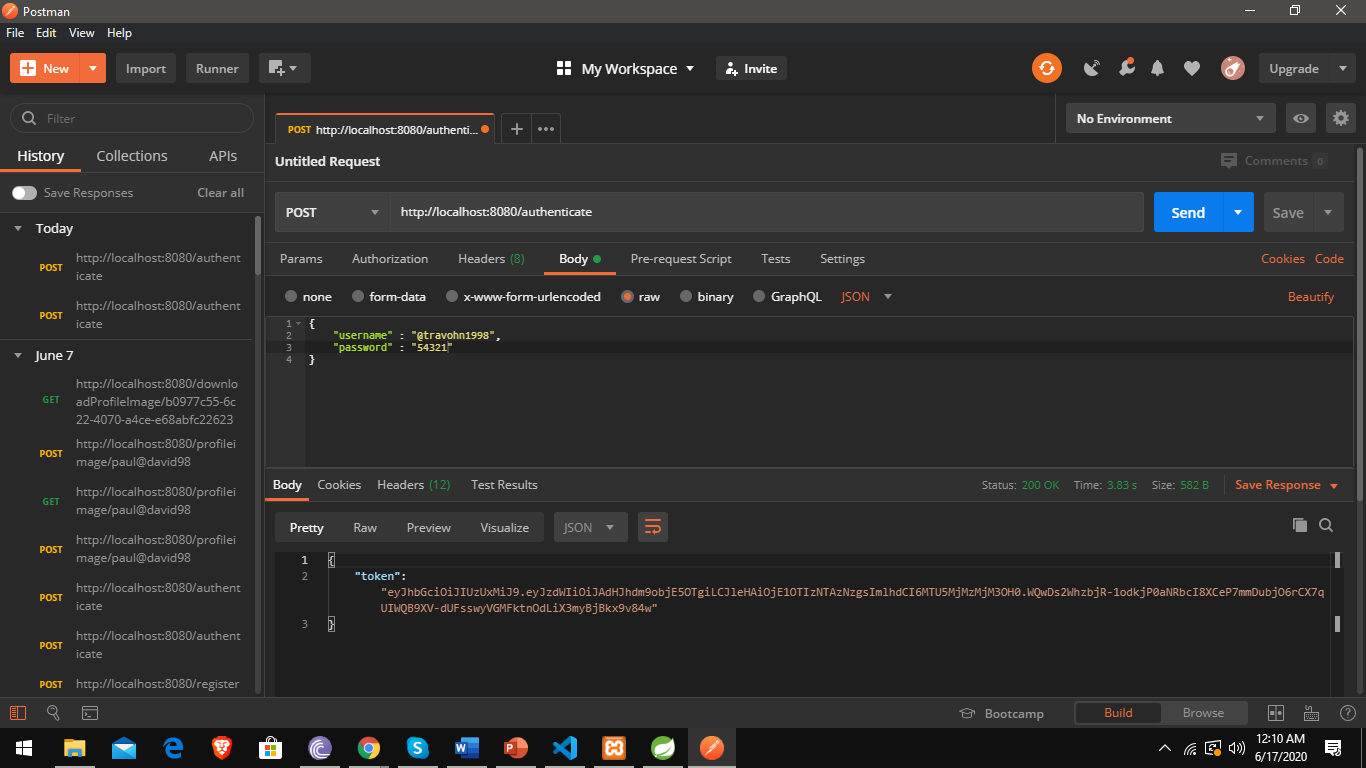Click the Import button

[146, 69]
